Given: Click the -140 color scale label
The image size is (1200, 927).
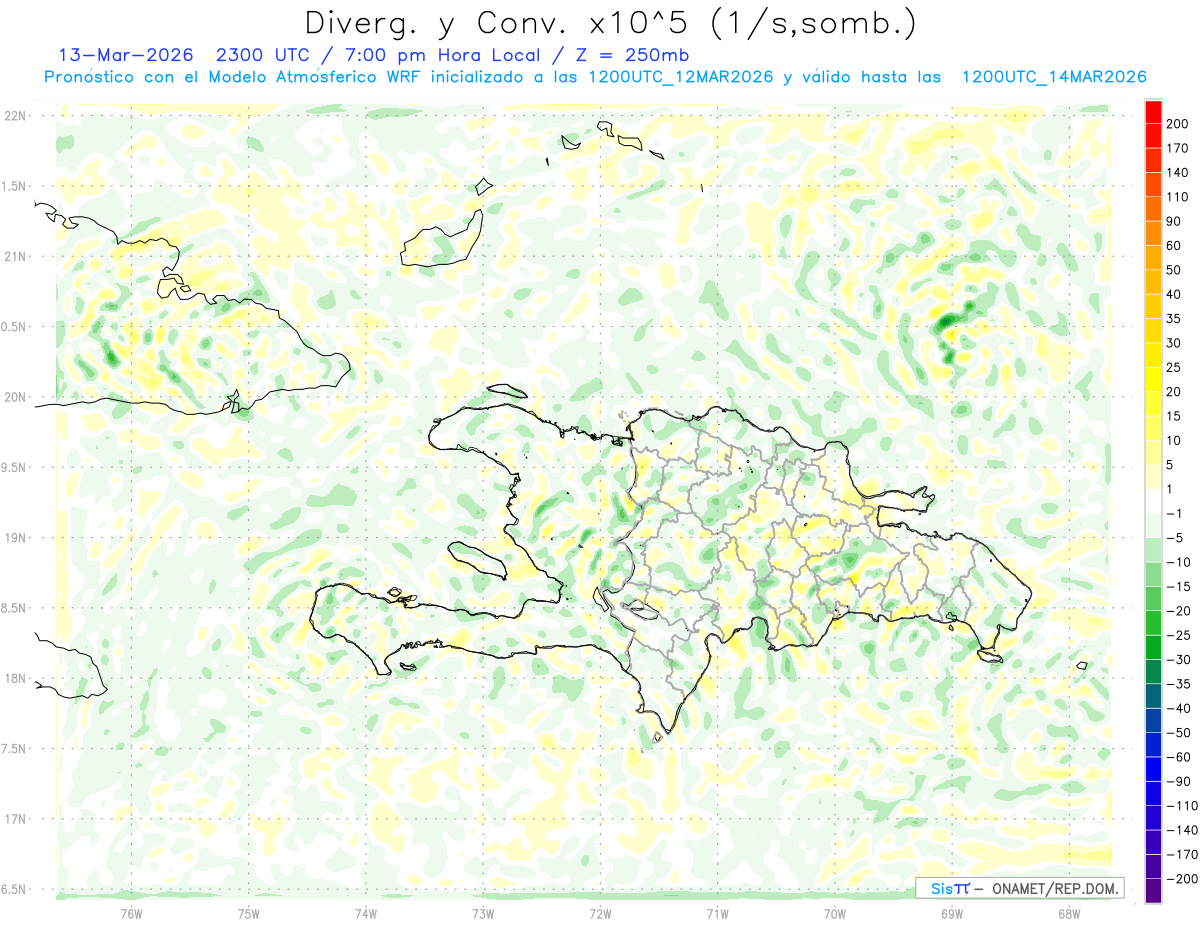Looking at the screenshot, I should (1182, 830).
